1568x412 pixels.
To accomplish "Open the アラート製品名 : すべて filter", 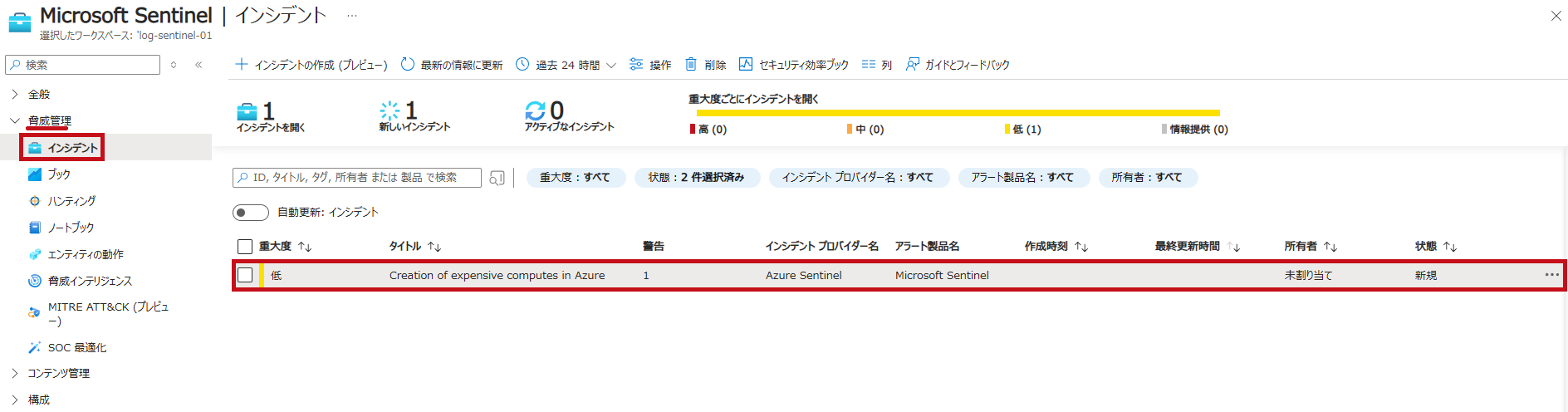I will pyautogui.click(x=1023, y=178).
